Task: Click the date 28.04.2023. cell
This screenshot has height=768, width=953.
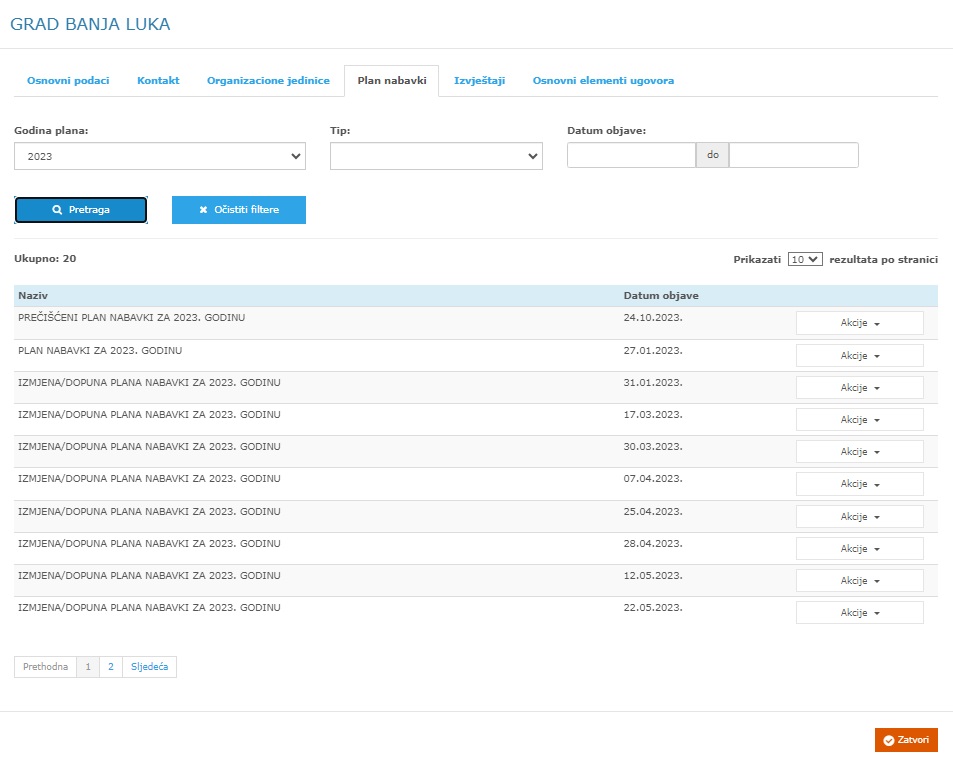Action: [x=653, y=543]
